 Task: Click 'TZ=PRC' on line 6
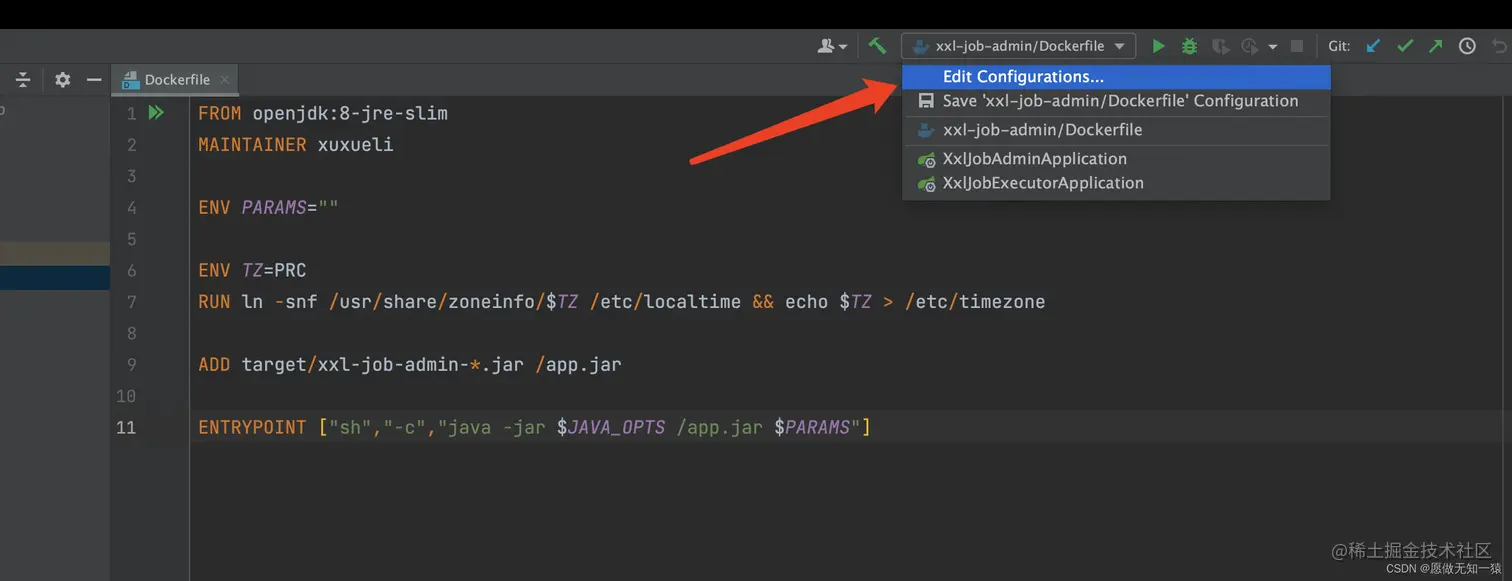tap(274, 270)
